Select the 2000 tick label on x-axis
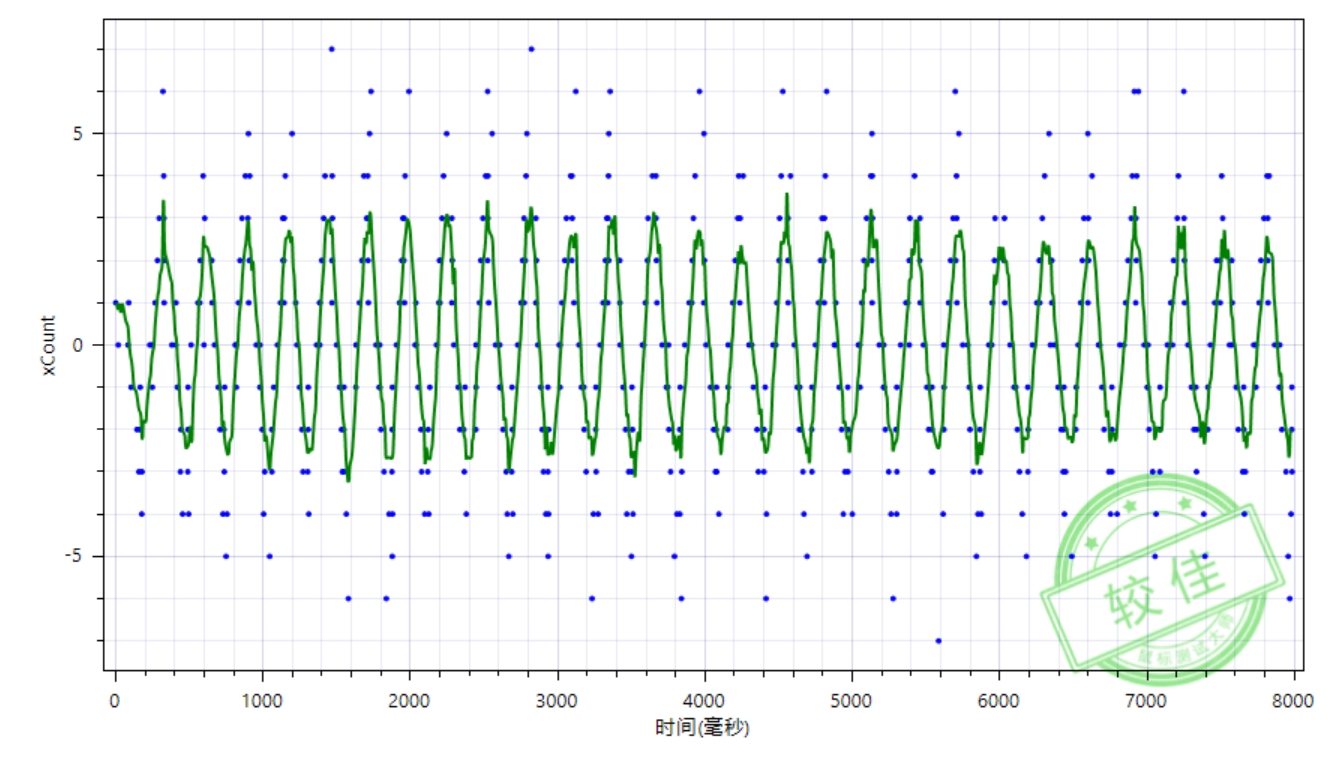The image size is (1332, 759). pos(409,702)
